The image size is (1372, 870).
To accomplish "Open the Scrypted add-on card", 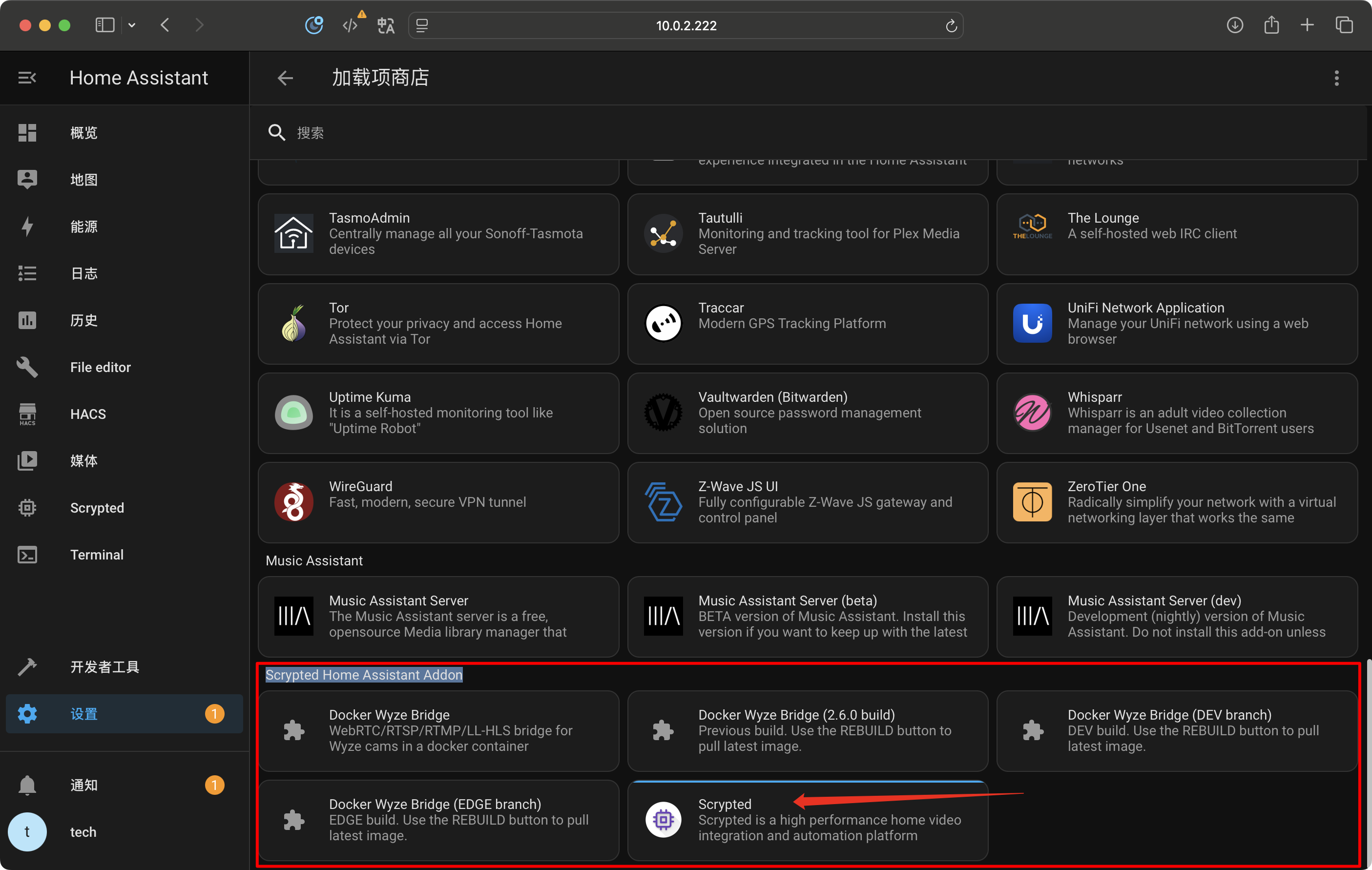I will point(808,820).
